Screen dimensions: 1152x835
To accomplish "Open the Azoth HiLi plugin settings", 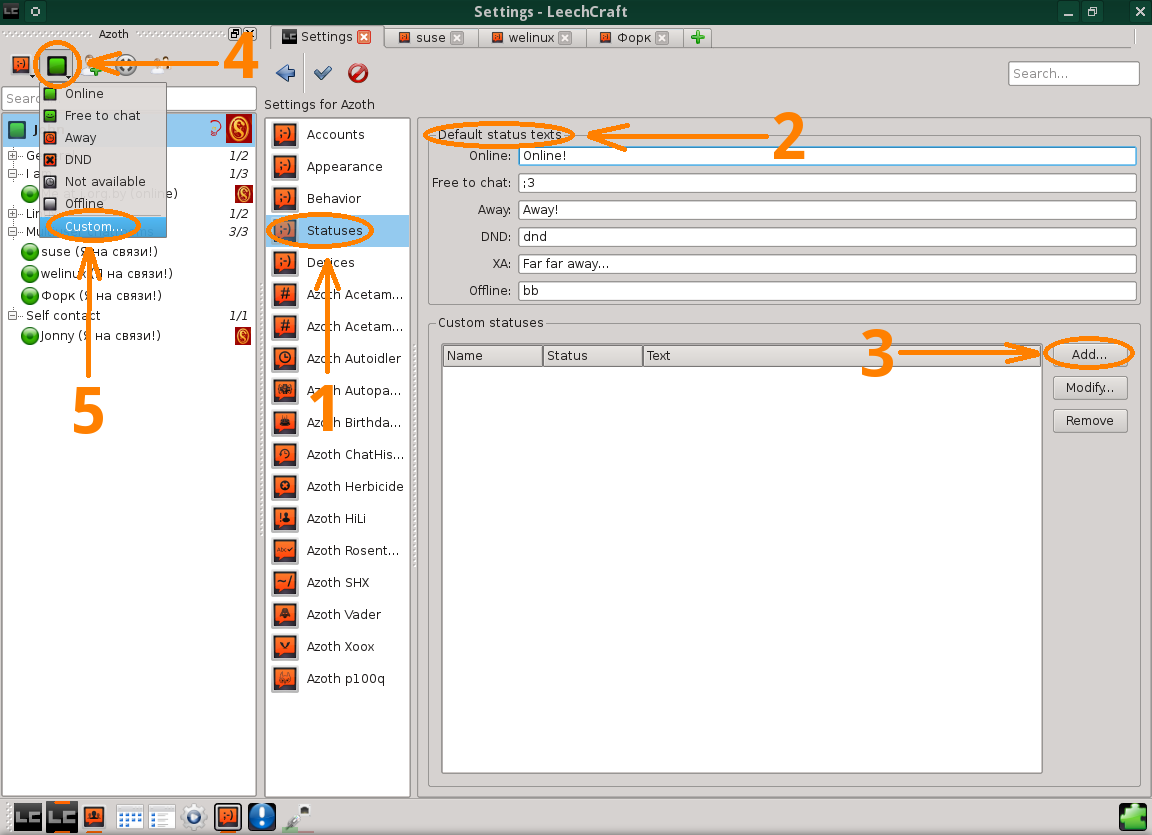I will 337,518.
